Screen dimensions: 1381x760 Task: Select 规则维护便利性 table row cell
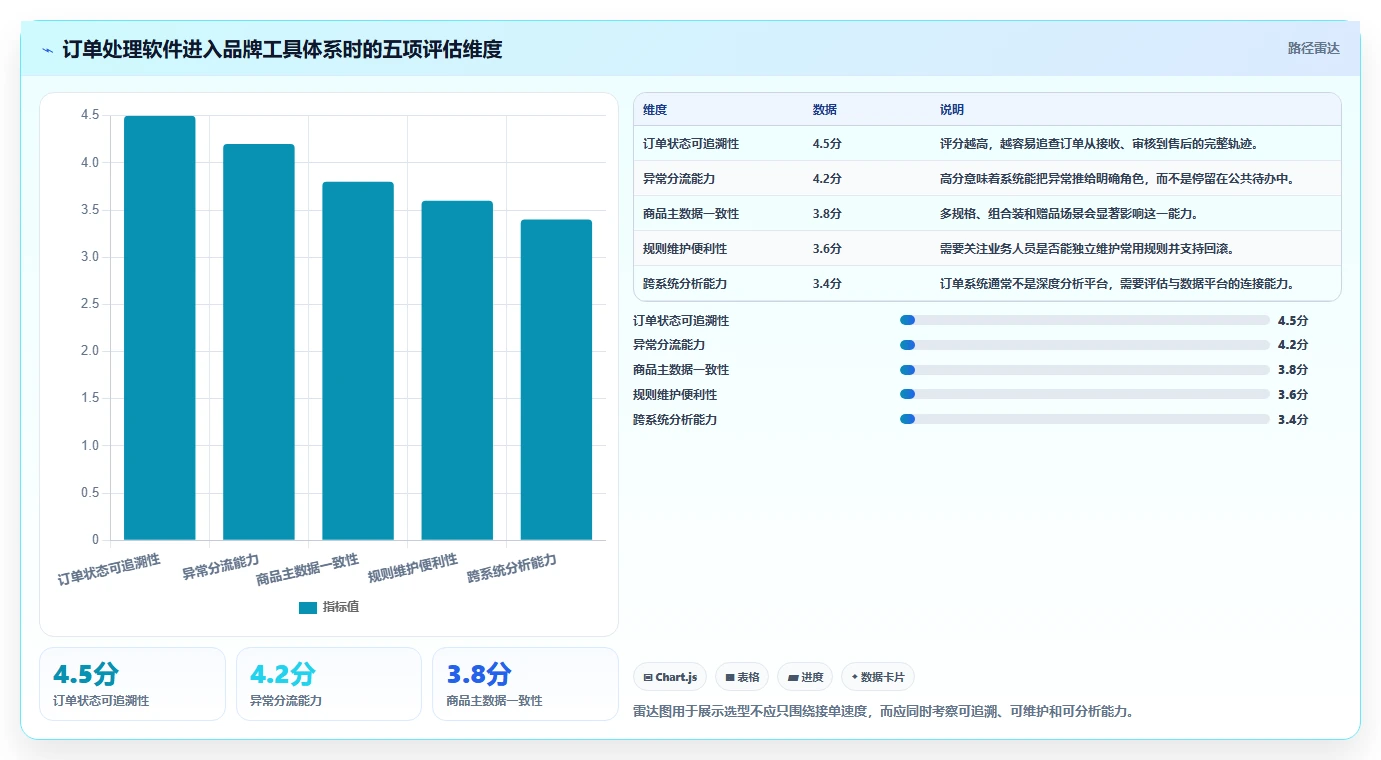685,248
